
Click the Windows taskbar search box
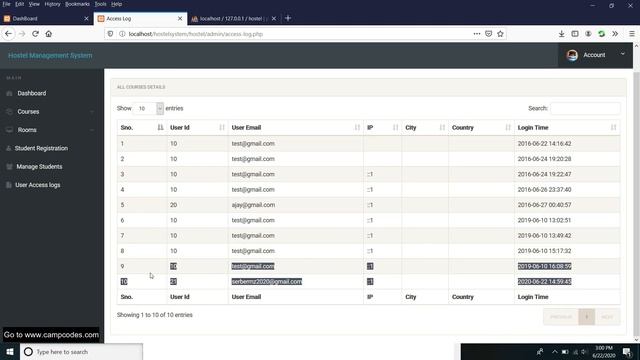81,352
